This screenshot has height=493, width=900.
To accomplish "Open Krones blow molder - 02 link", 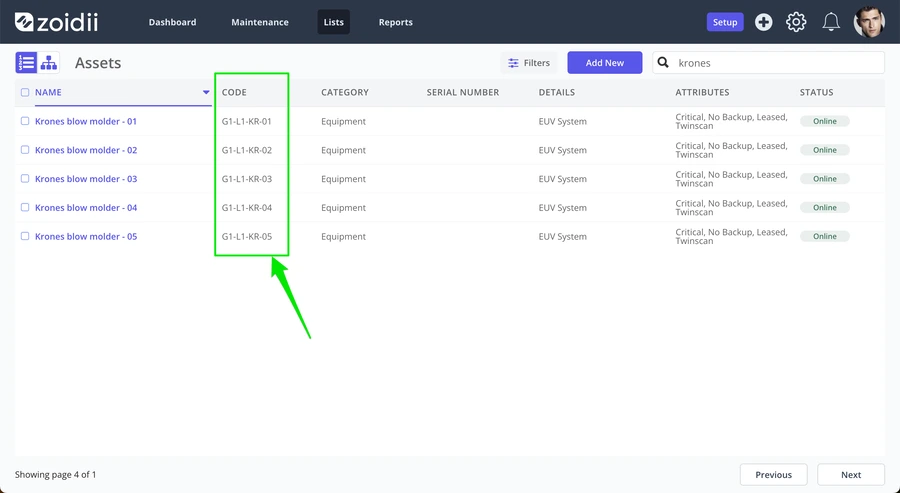I will coord(86,150).
